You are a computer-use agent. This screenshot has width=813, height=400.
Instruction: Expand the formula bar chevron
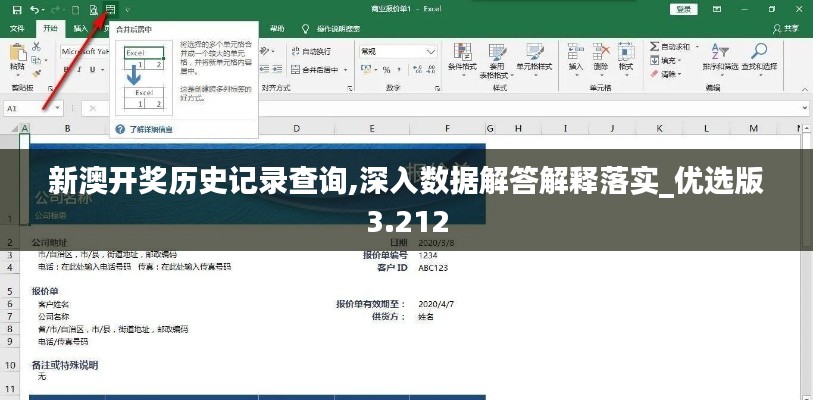805,108
